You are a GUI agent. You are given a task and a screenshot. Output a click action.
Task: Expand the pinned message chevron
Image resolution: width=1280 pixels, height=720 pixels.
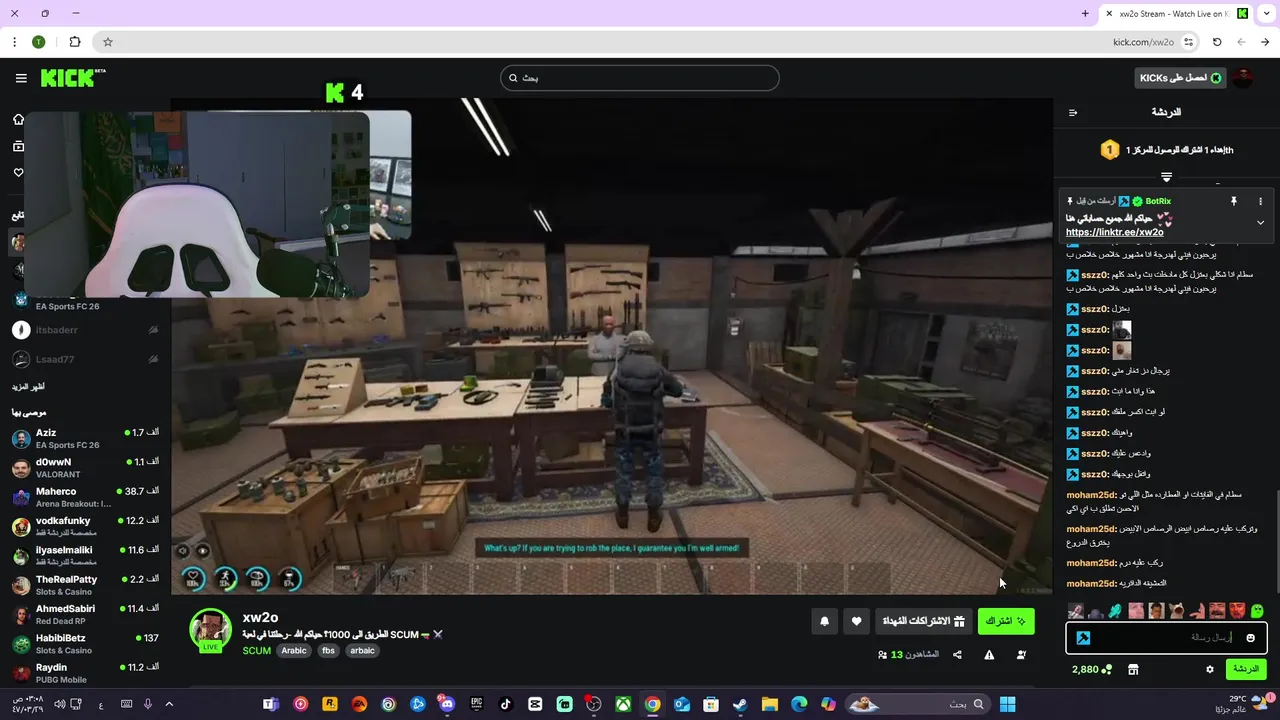pos(1260,222)
